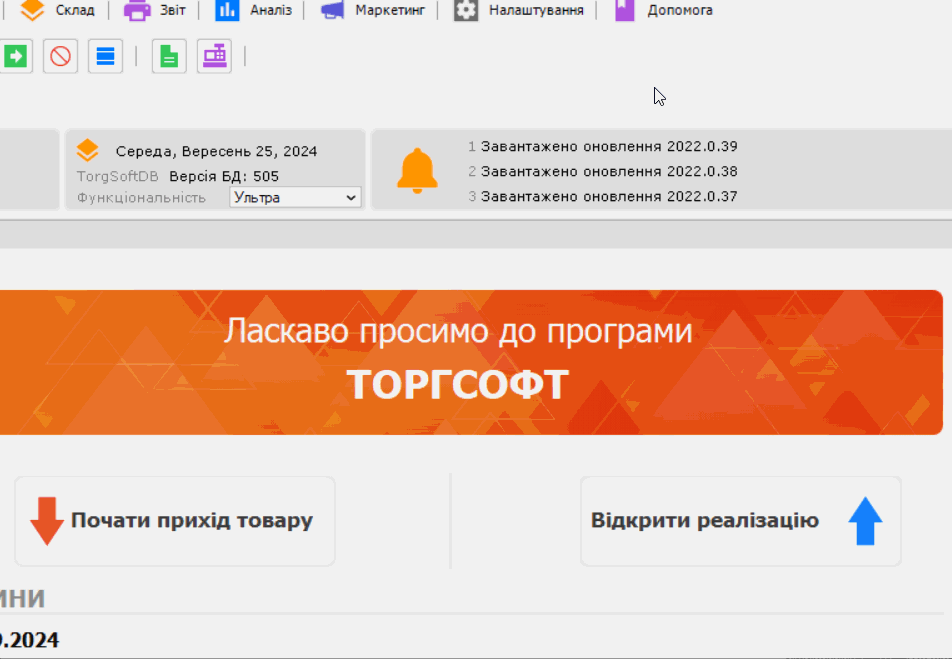
Task: Click update notice Завантажено оновлення 2022.0.39
Action: tap(604, 146)
